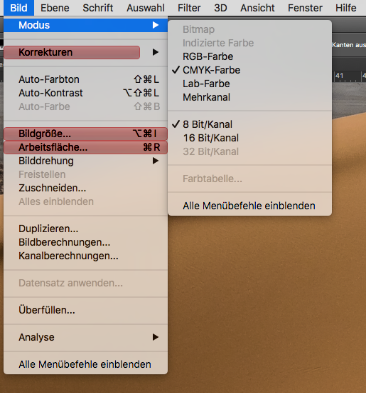Open the Ebene menu
This screenshot has width=366, height=393.
click(x=55, y=8)
